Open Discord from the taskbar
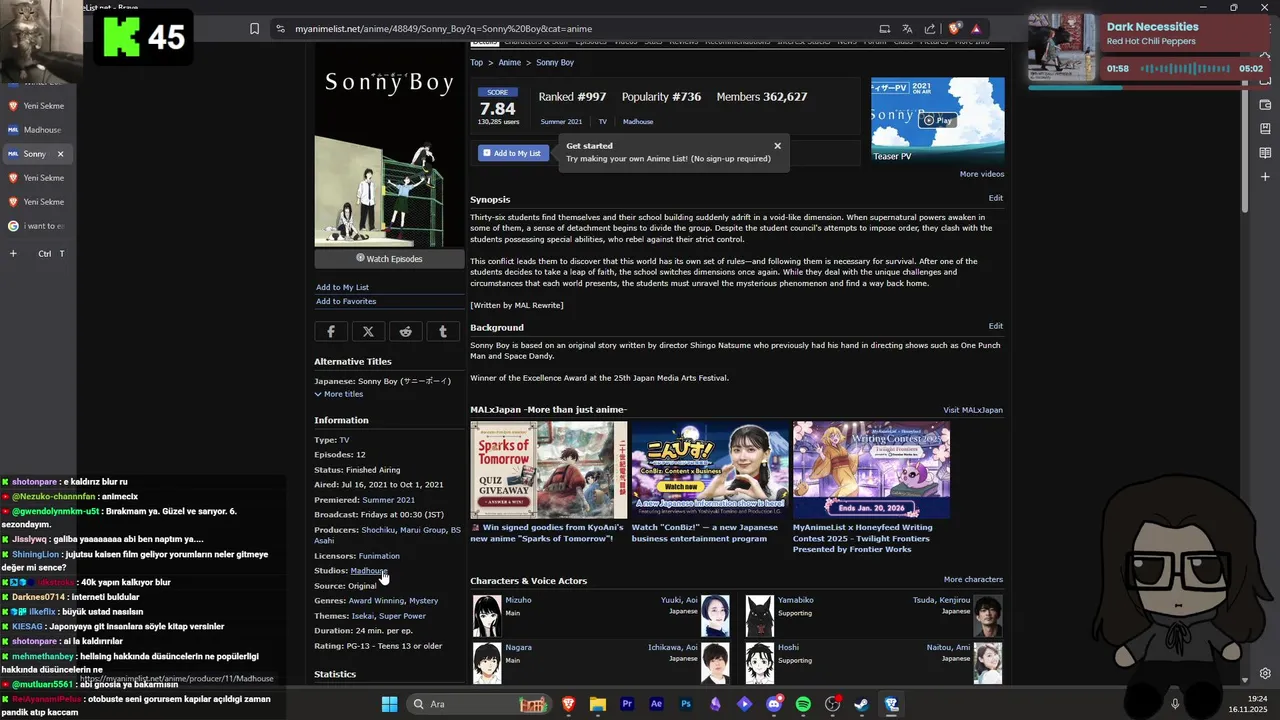Viewport: 1280px width, 720px height. click(774, 704)
